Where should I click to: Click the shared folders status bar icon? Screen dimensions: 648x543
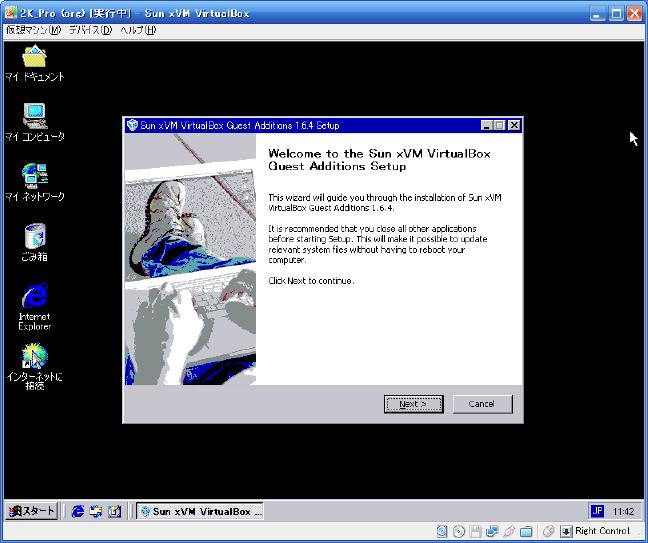[x=526, y=531]
